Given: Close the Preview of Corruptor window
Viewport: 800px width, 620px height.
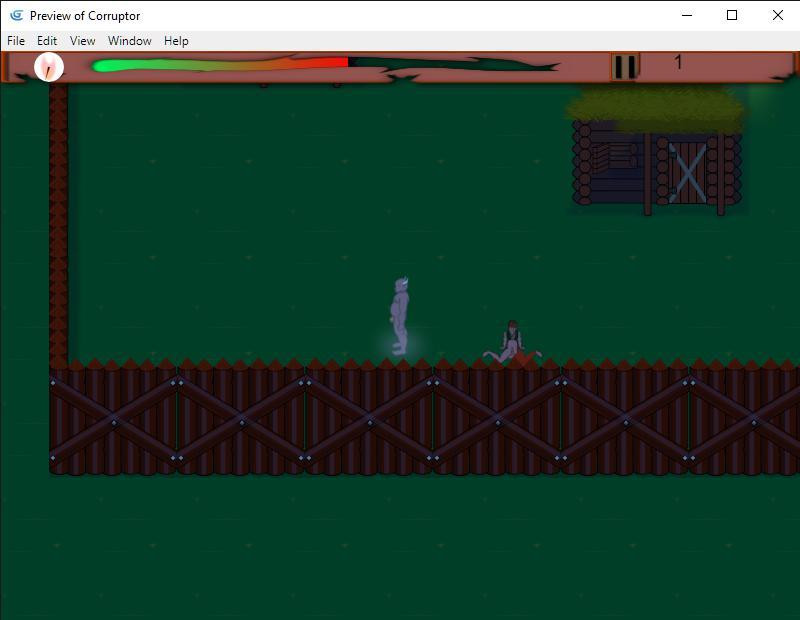Looking at the screenshot, I should 777,15.
